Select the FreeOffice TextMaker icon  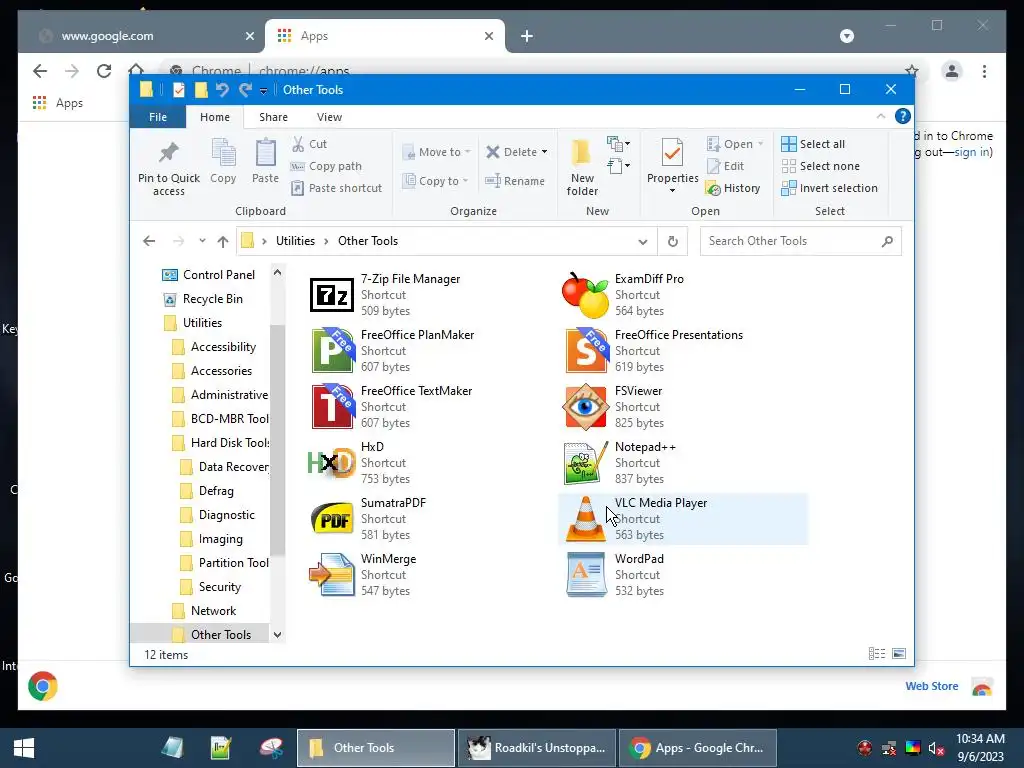pos(332,407)
